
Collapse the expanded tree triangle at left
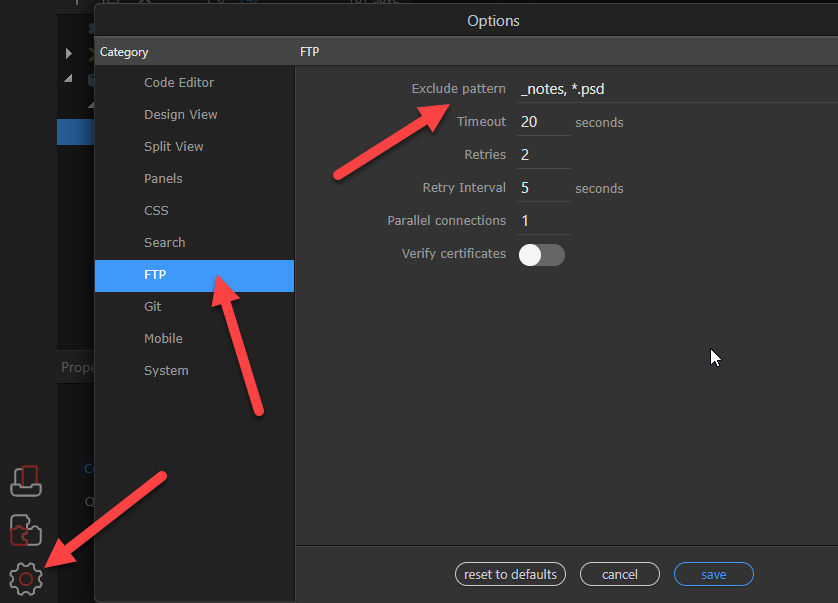coord(68,79)
